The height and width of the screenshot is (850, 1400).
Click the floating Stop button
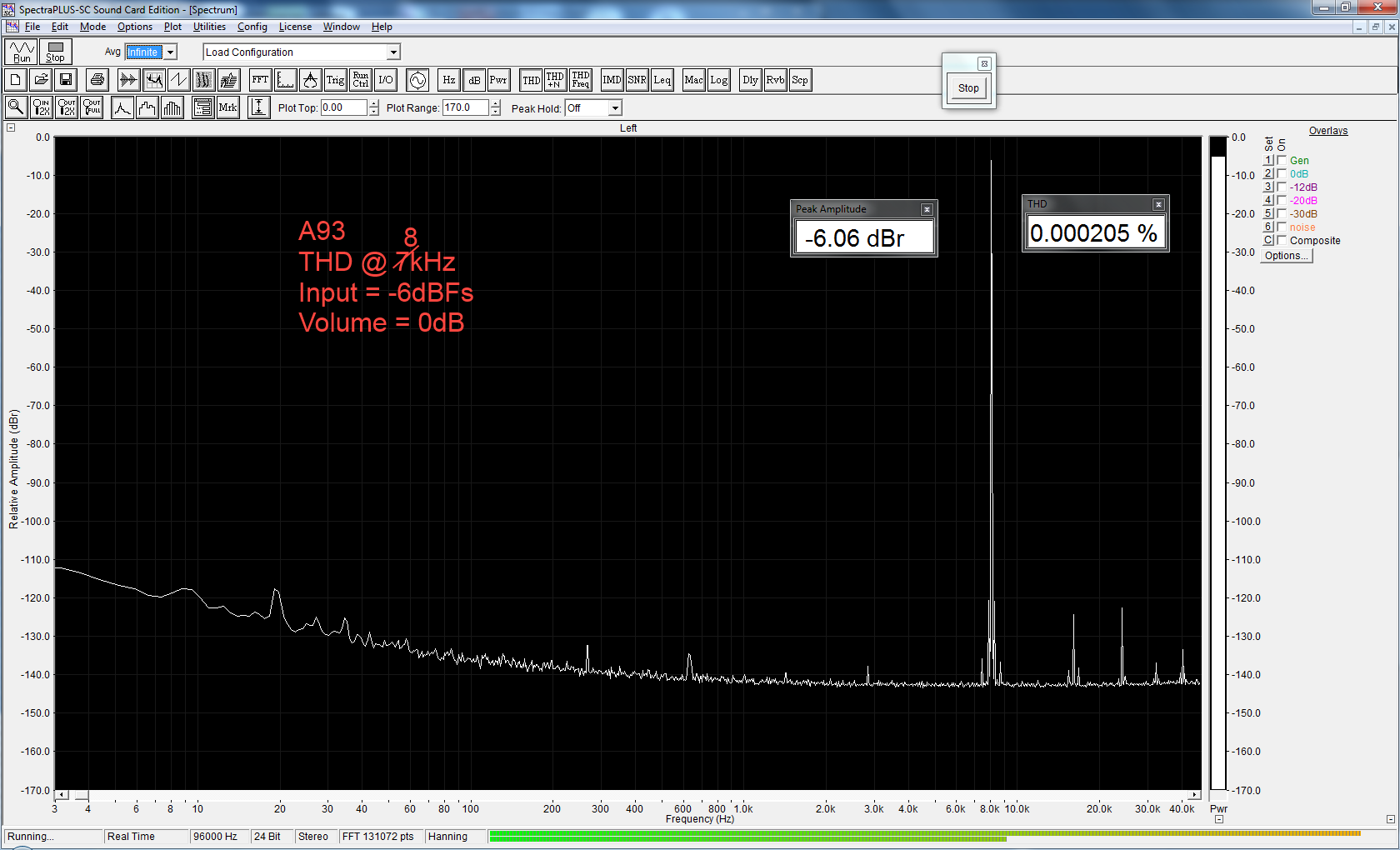point(968,87)
